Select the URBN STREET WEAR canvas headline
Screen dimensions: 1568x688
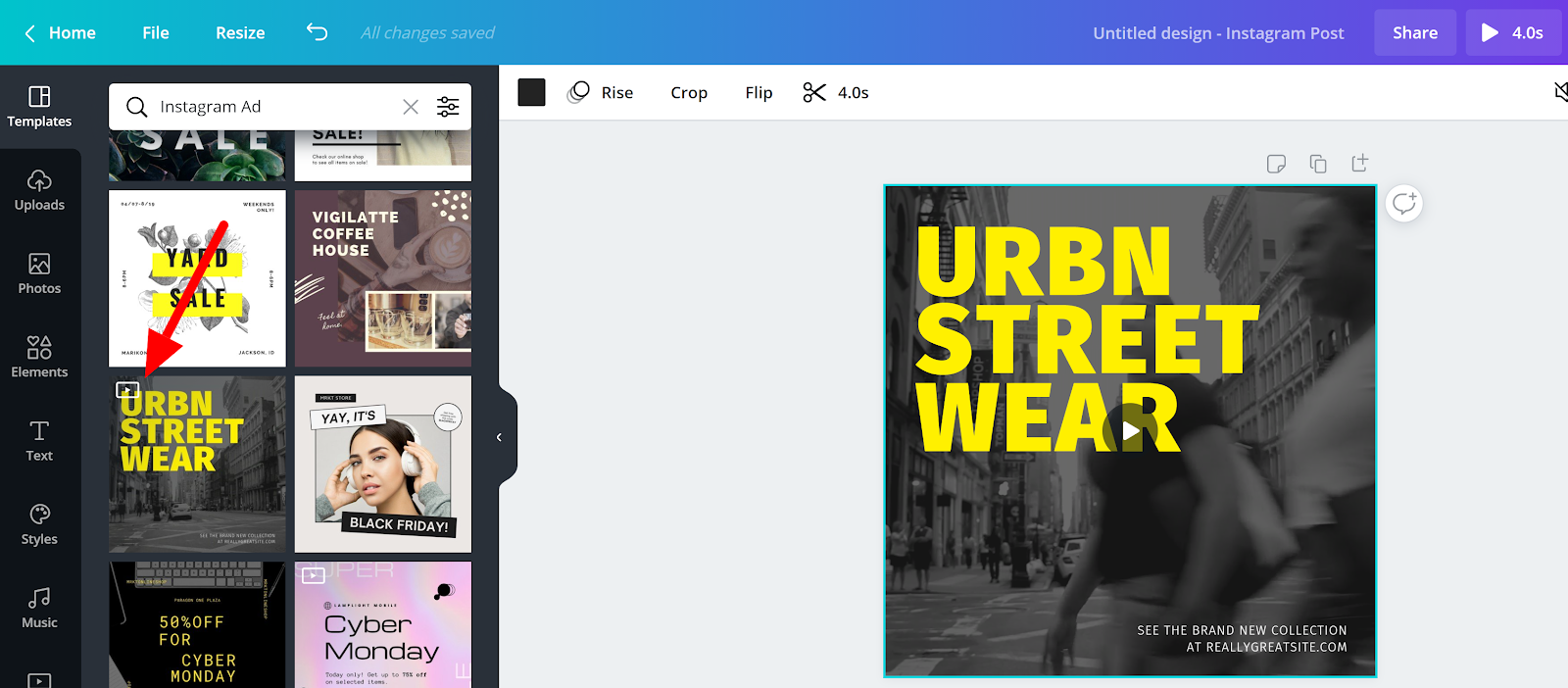tap(1086, 339)
